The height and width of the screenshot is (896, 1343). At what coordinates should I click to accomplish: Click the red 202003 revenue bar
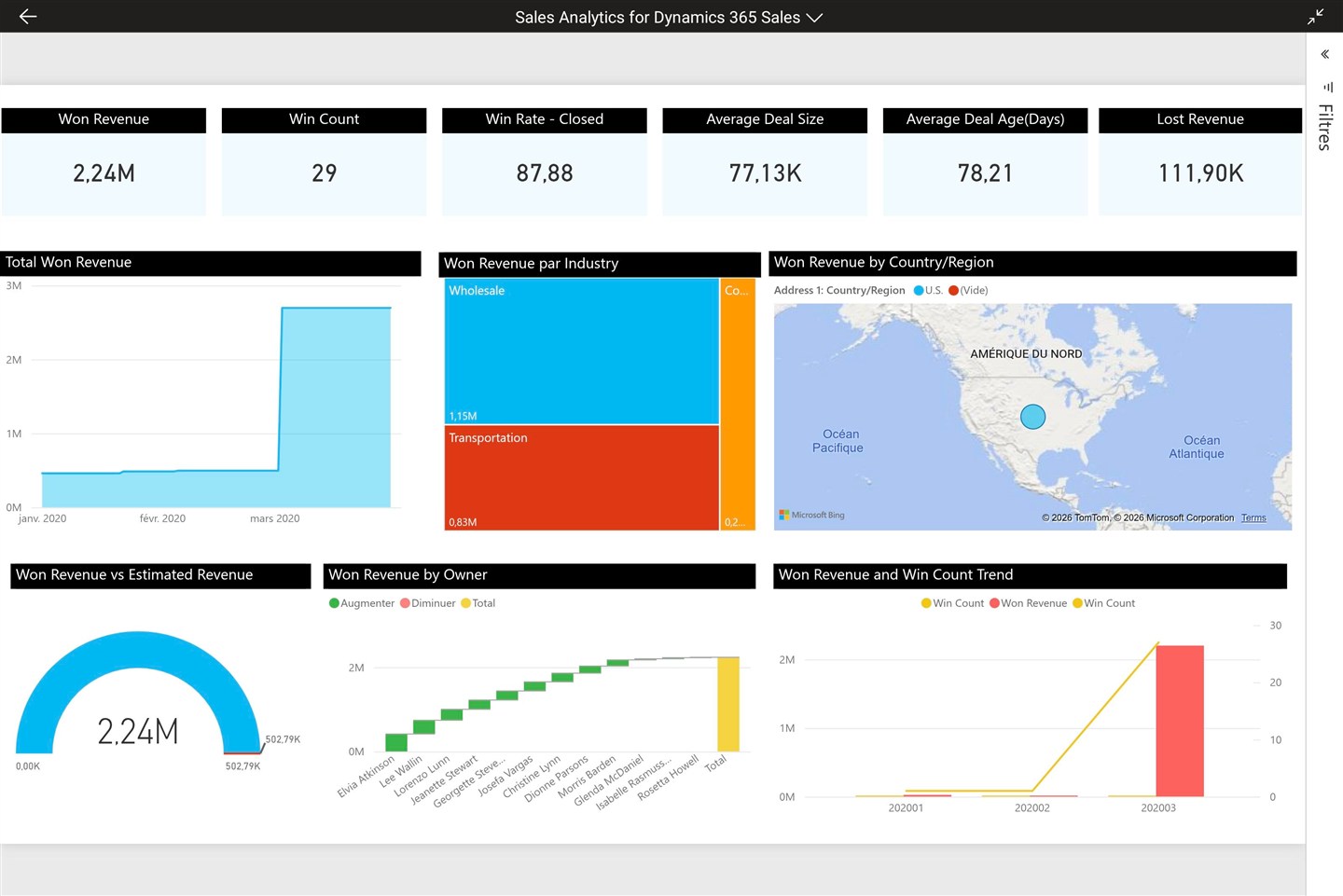[1180, 721]
